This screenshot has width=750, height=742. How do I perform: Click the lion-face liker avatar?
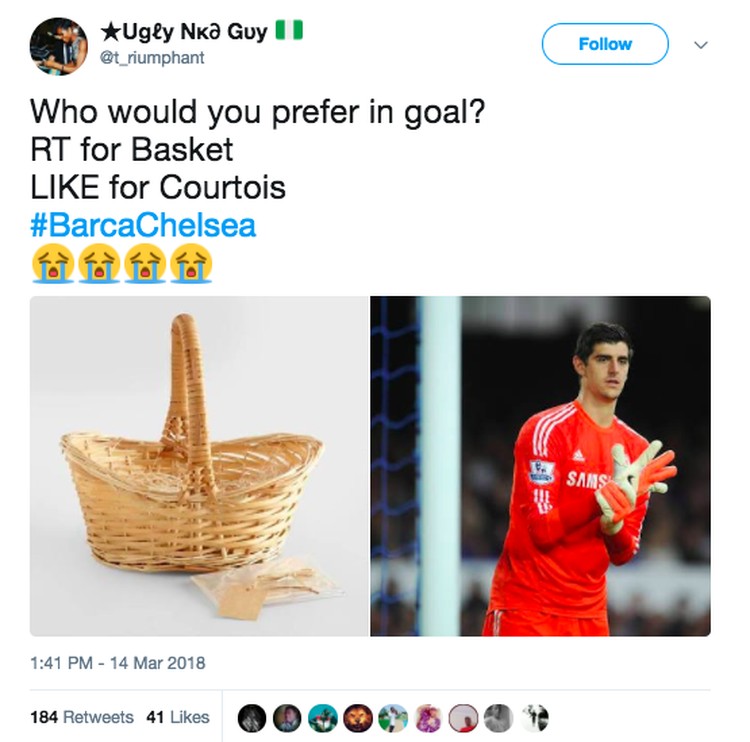coord(358,718)
